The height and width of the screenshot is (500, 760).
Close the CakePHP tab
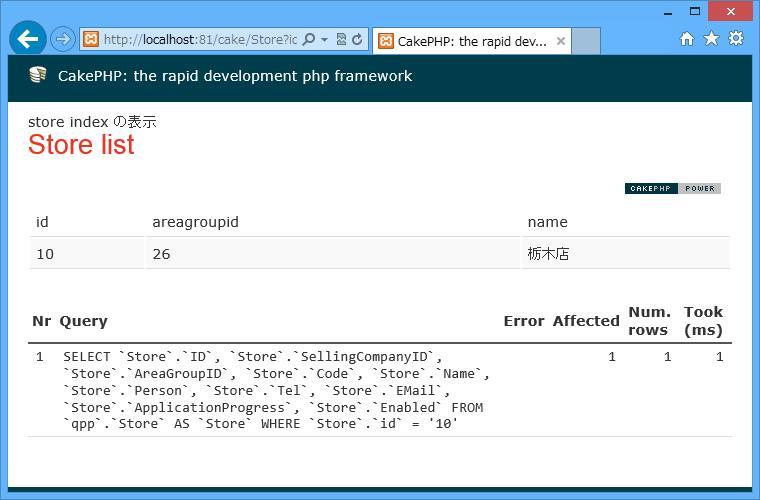coord(561,41)
